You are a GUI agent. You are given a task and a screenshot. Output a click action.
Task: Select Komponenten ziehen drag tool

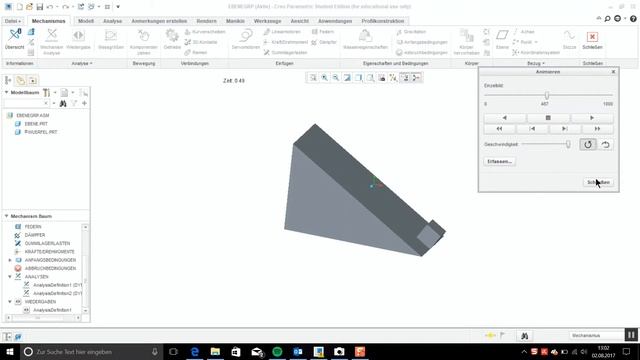click(x=144, y=42)
